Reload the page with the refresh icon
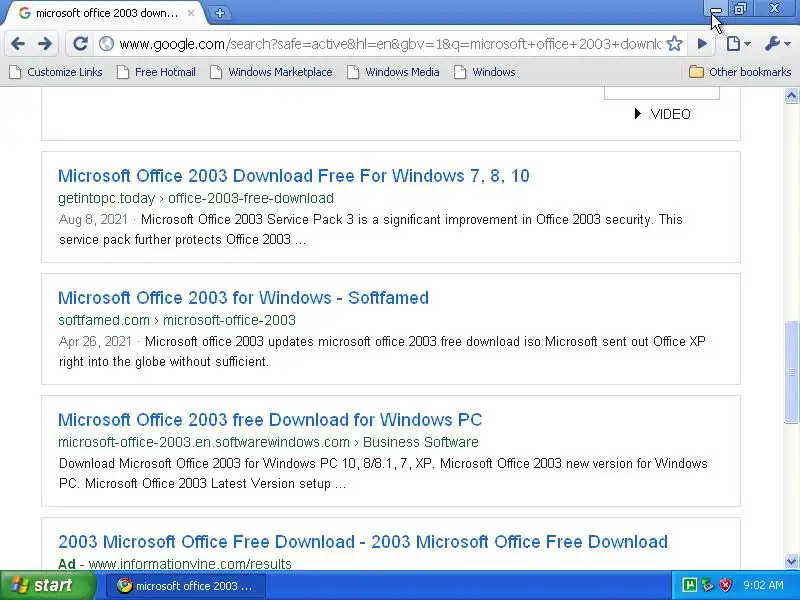The height and width of the screenshot is (600, 800). [x=80, y=44]
